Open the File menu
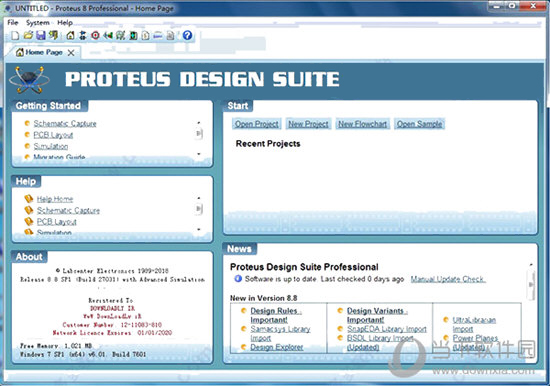Viewport: 550px width, 386px height. (x=13, y=22)
